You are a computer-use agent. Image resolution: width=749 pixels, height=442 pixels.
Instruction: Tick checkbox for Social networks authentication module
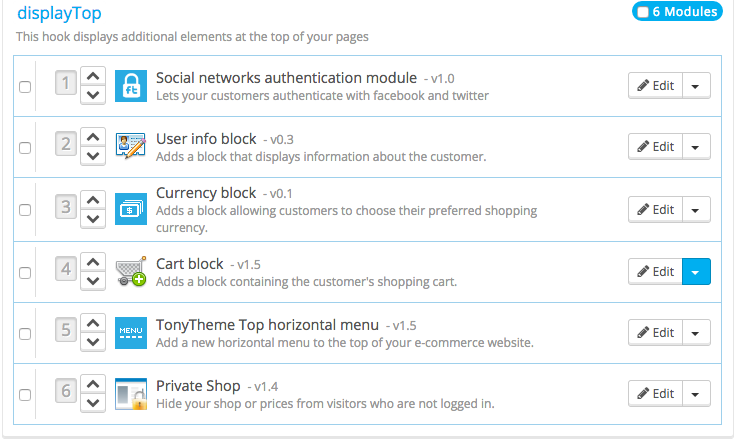click(25, 87)
